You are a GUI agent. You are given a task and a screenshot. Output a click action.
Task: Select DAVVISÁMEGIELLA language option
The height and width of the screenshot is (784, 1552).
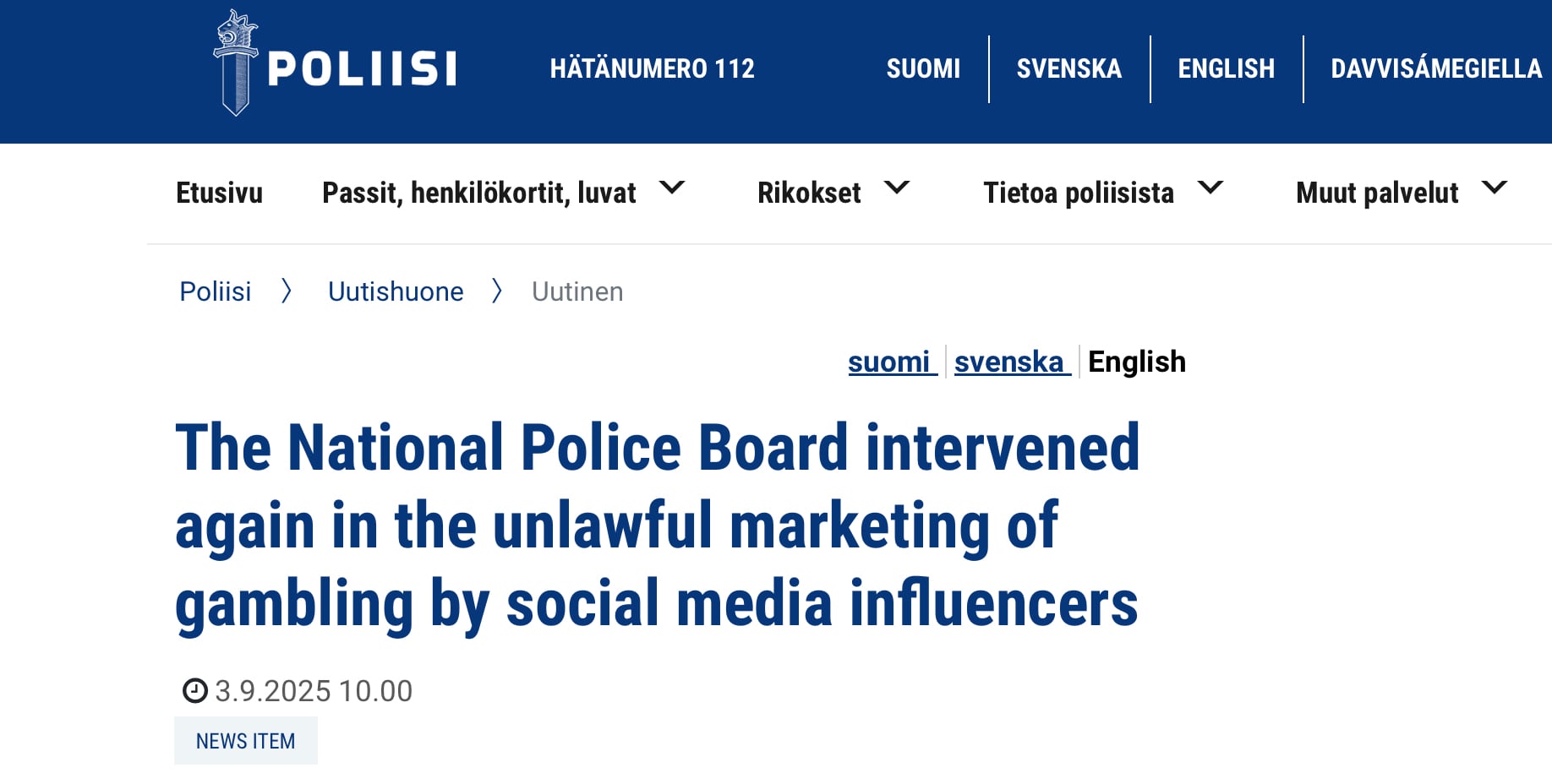tap(1436, 68)
